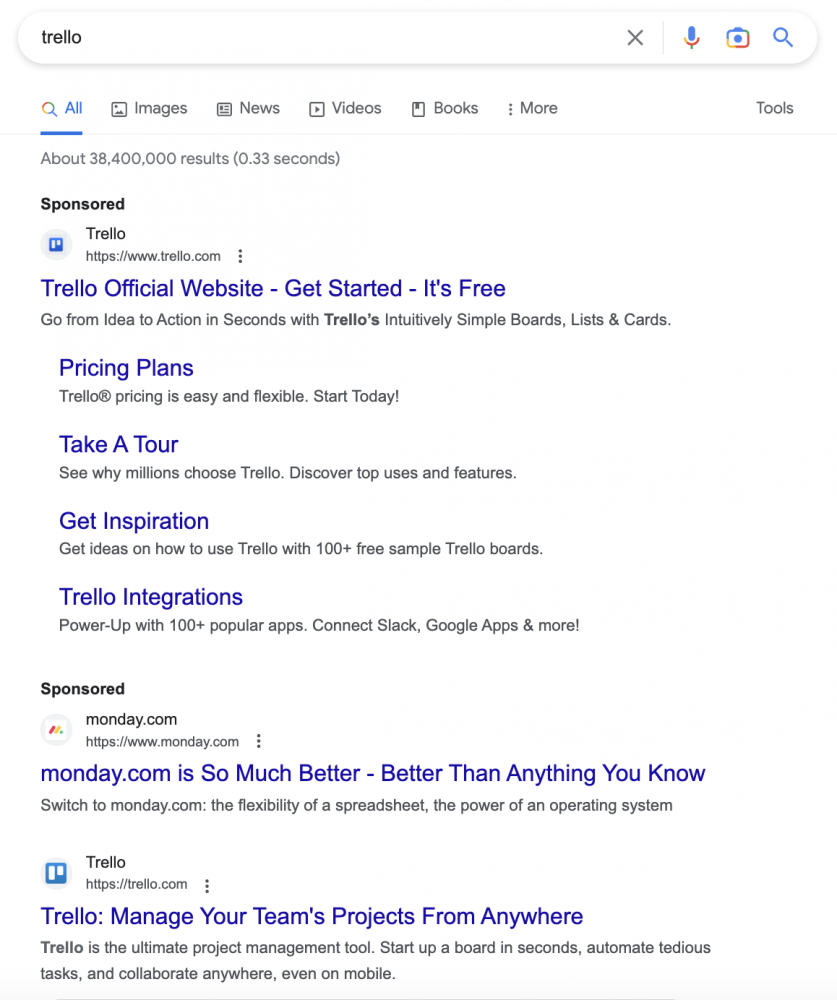
Task: Open the Videos results tab
Action: pos(345,109)
